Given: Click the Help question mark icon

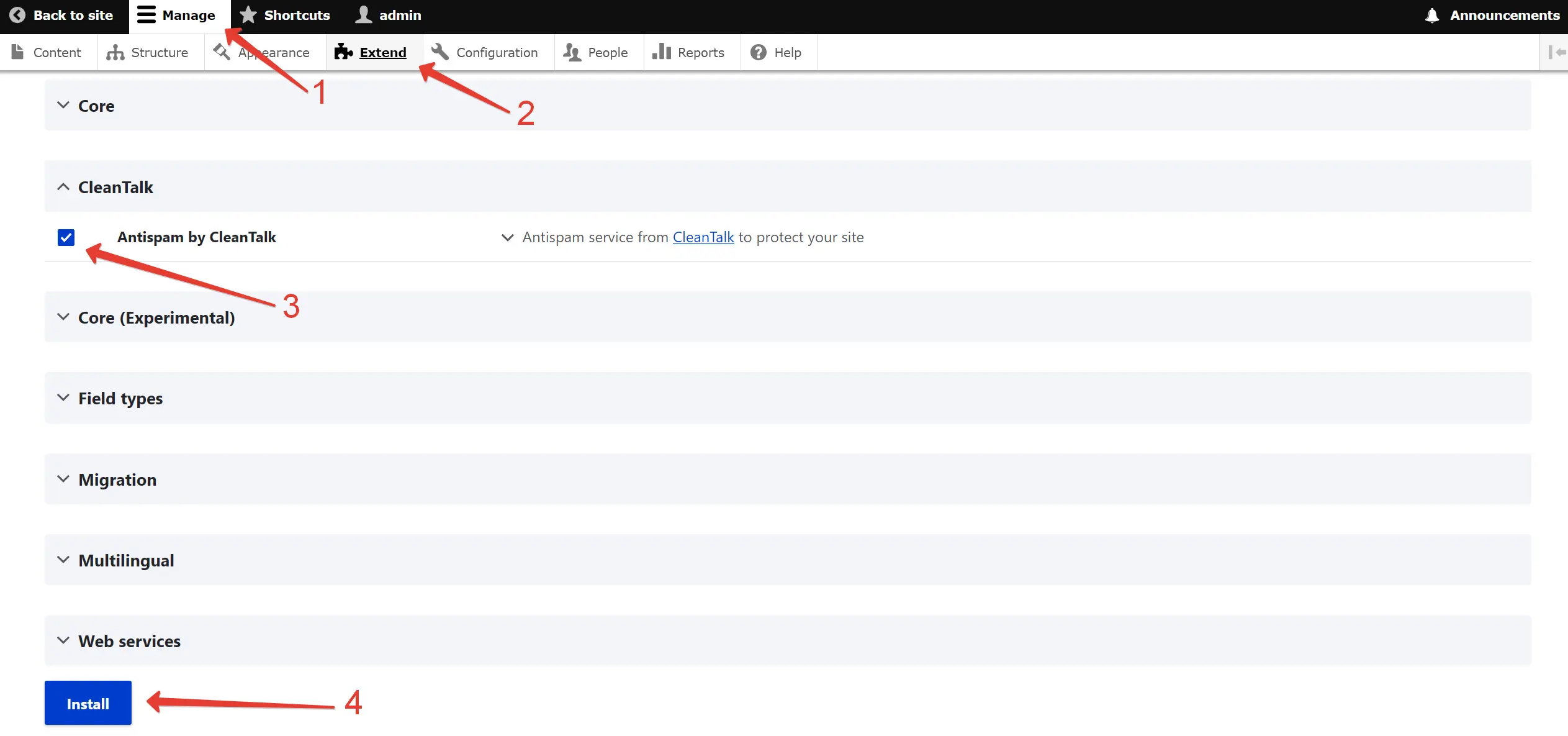Looking at the screenshot, I should 758,52.
